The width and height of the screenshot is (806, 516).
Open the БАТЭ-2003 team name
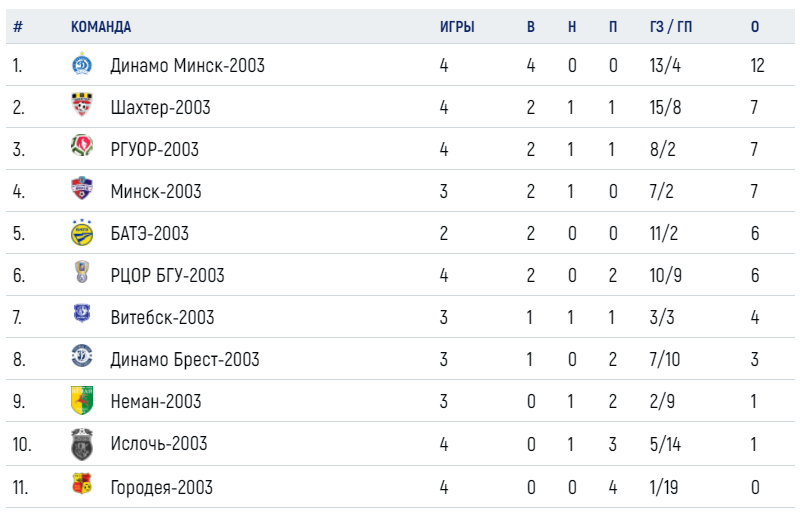pyautogui.click(x=150, y=233)
